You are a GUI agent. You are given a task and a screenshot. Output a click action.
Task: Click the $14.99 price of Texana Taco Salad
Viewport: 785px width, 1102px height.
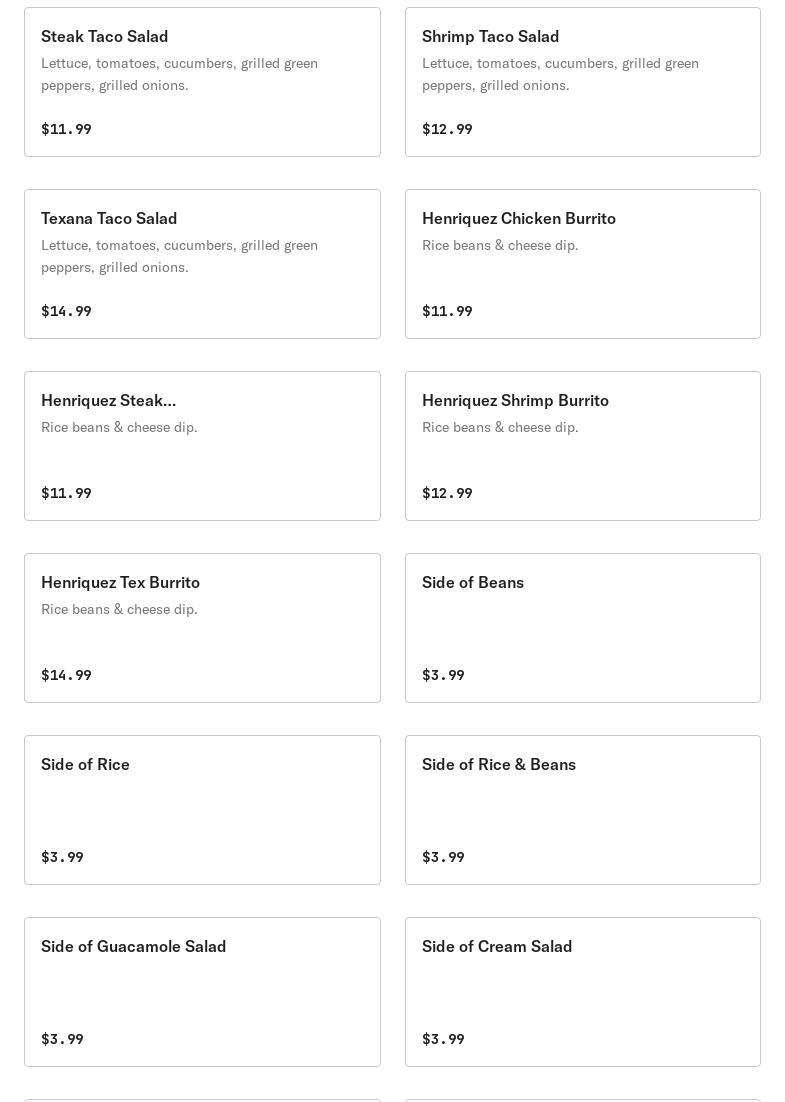click(x=66, y=311)
